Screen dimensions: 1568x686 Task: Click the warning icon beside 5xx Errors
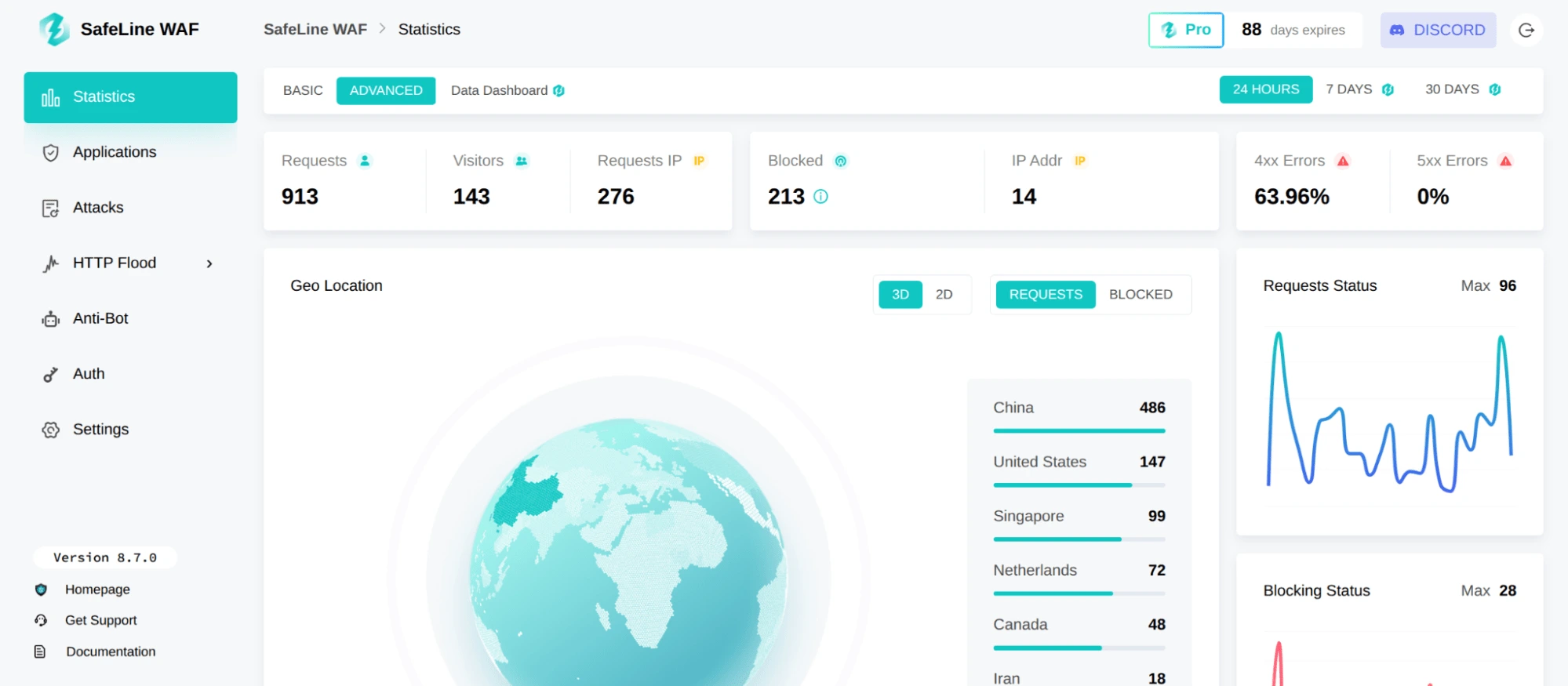click(x=1505, y=161)
